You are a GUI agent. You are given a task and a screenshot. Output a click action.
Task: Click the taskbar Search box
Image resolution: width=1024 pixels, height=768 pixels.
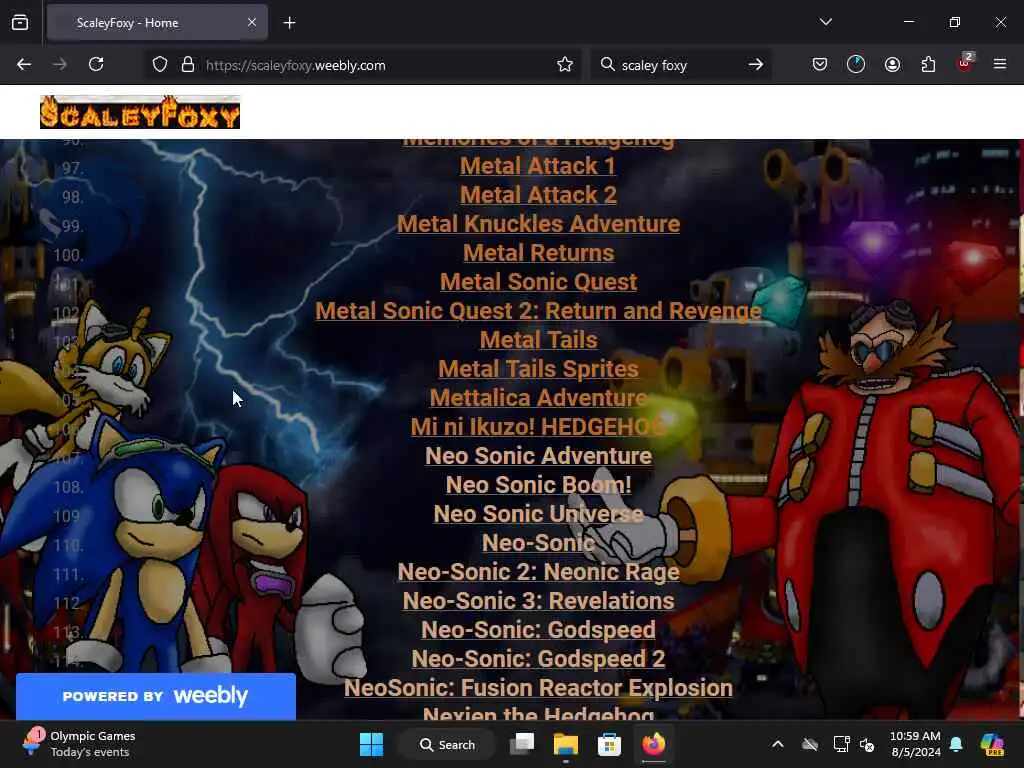448,744
